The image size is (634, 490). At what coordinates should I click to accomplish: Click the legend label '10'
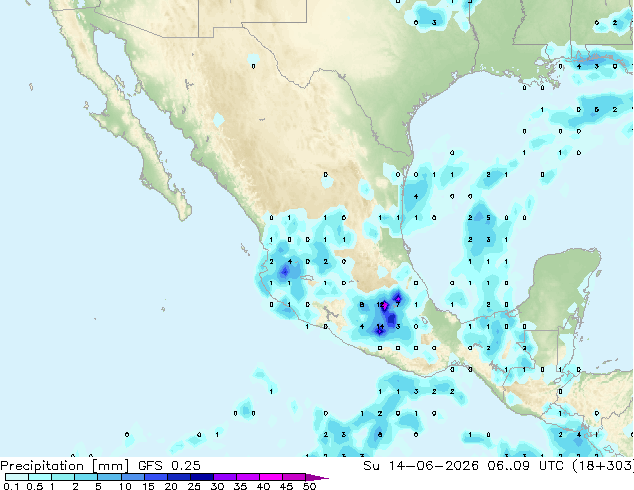[125, 486]
